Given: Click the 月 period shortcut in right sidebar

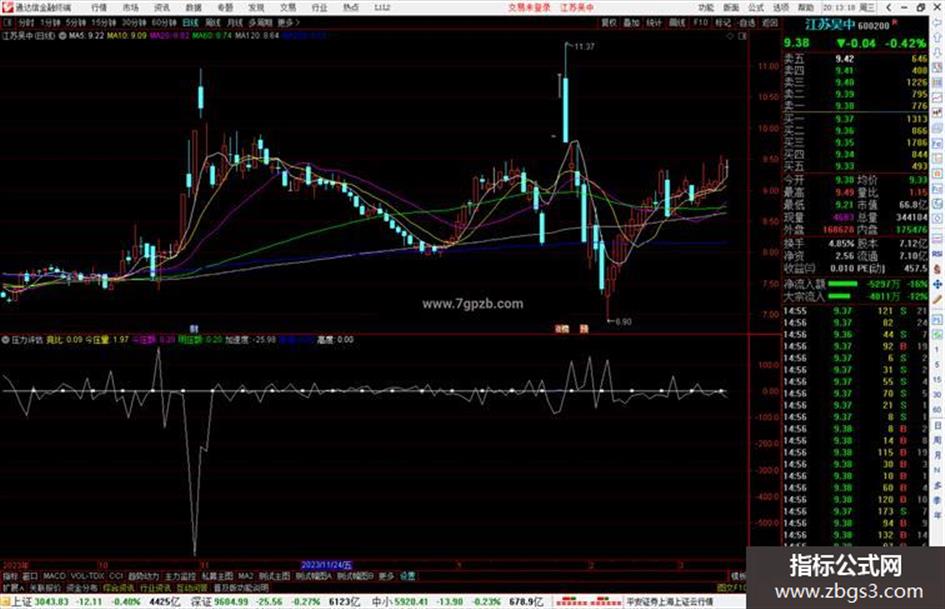Looking at the screenshot, I should (937, 455).
